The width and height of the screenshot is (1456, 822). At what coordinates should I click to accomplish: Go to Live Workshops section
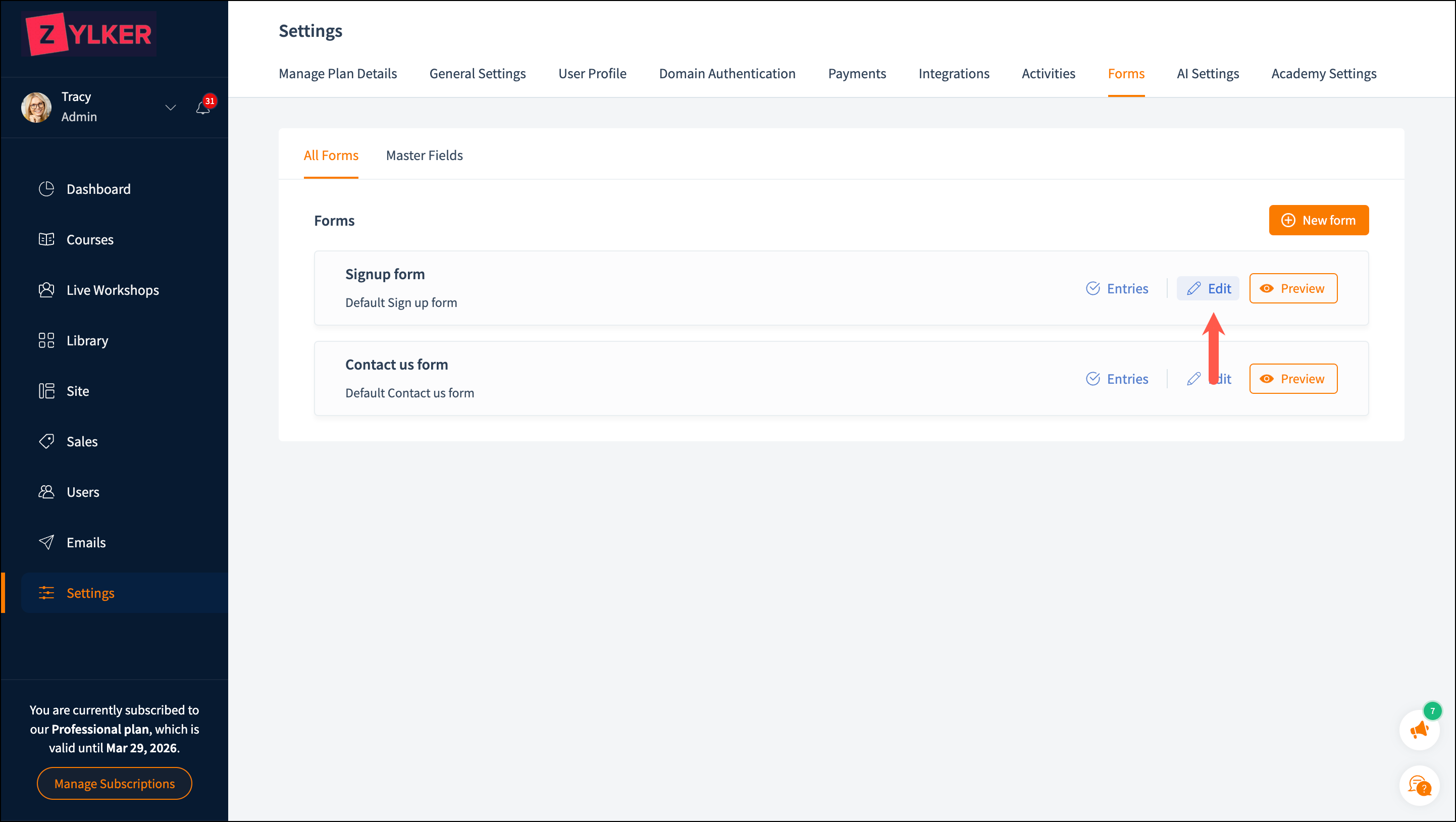tap(113, 290)
